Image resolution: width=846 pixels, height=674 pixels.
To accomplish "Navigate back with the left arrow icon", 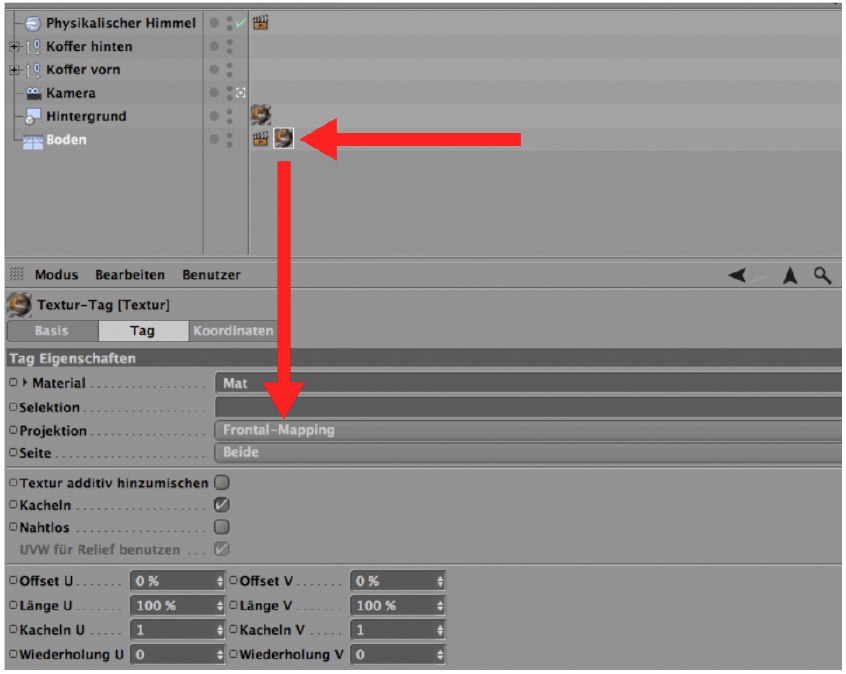I will pos(737,275).
